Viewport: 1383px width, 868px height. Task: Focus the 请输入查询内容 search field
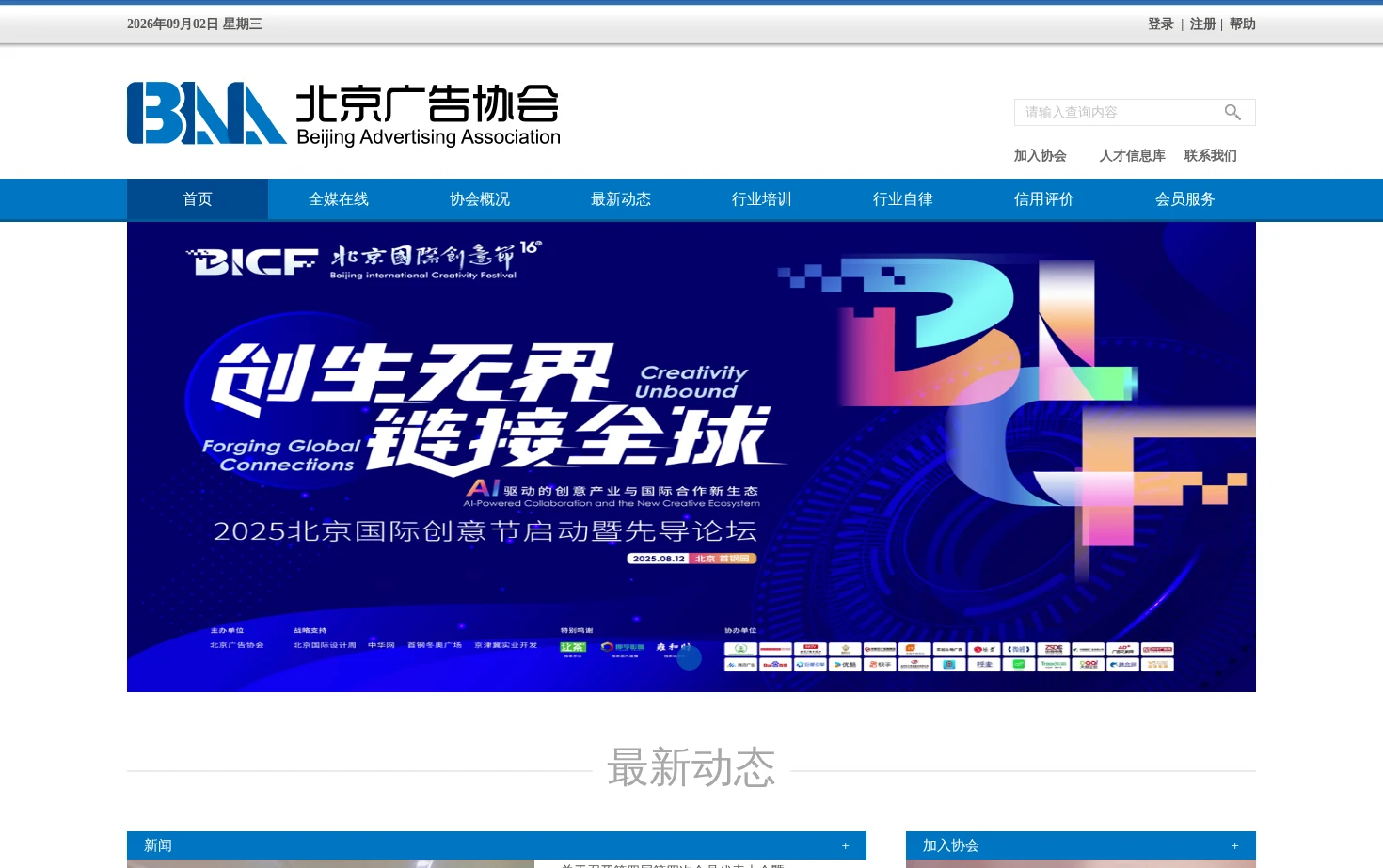point(1120,113)
